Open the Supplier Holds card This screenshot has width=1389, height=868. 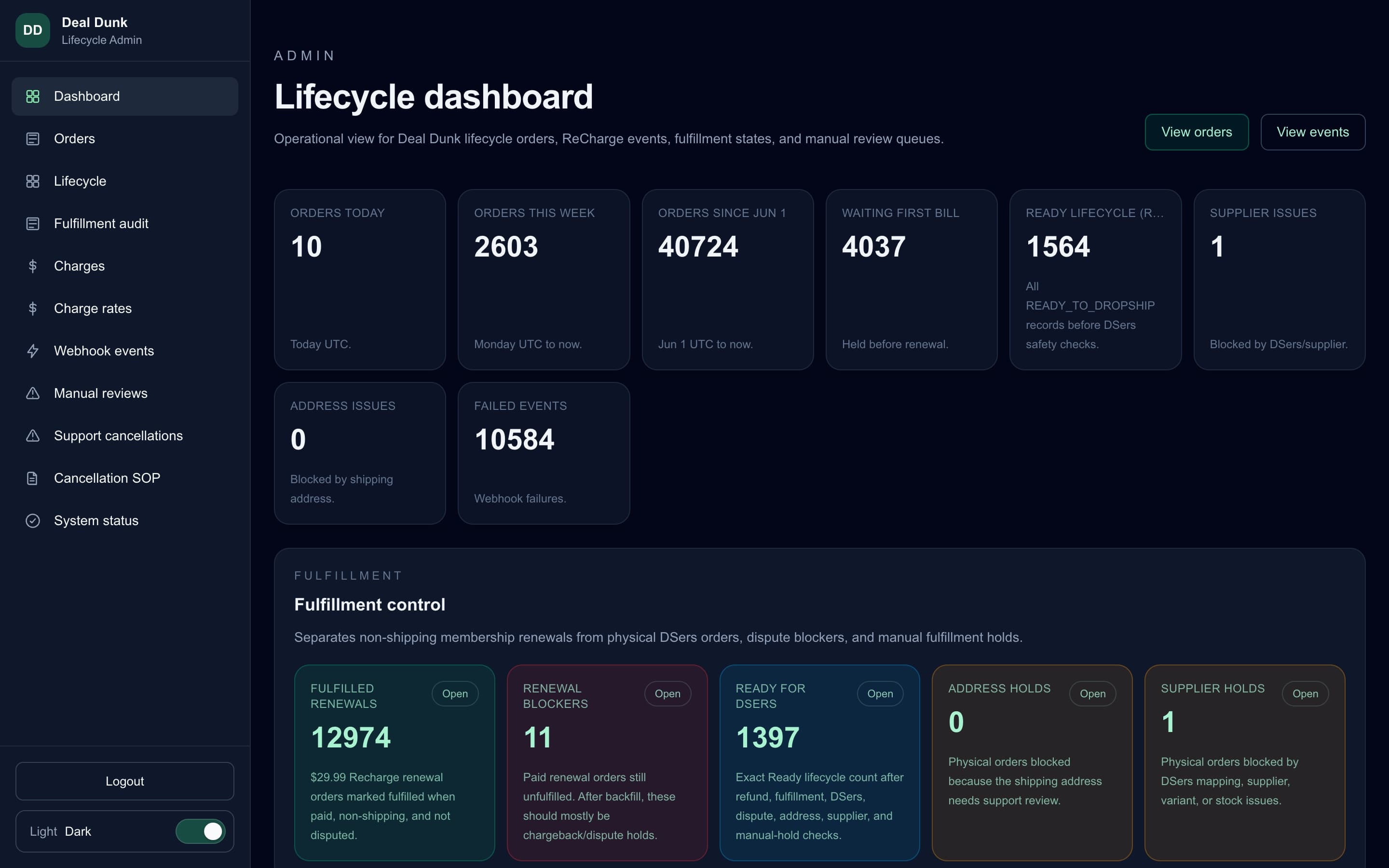[1305, 694]
